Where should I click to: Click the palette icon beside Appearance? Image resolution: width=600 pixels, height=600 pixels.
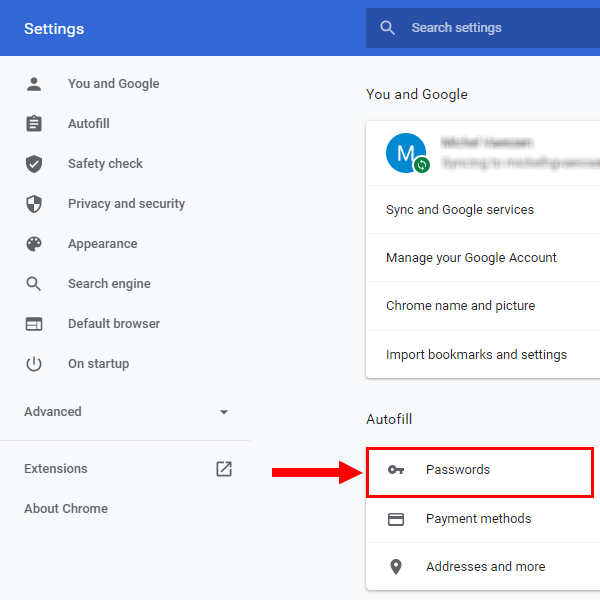34,244
